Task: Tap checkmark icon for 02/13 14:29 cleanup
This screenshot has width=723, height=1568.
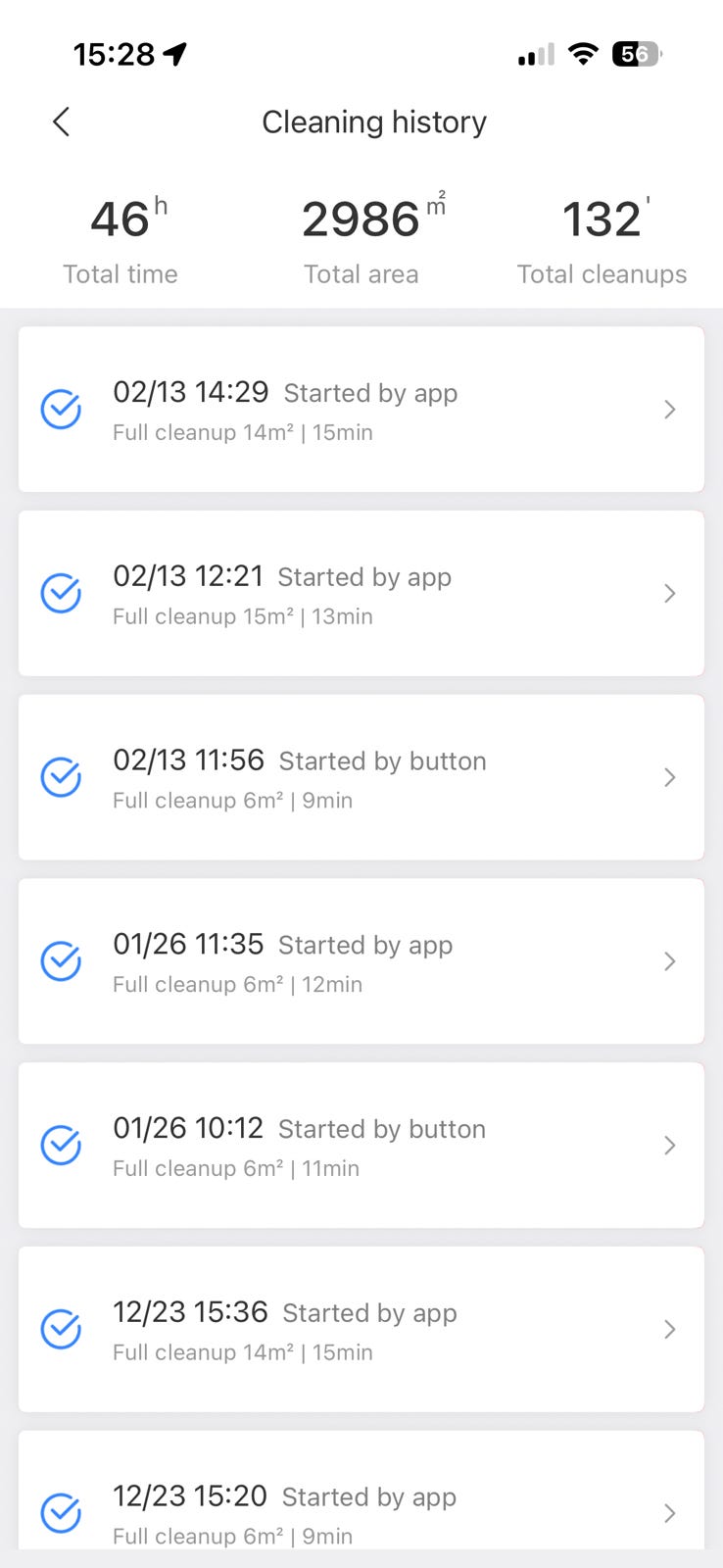Action: coord(61,410)
